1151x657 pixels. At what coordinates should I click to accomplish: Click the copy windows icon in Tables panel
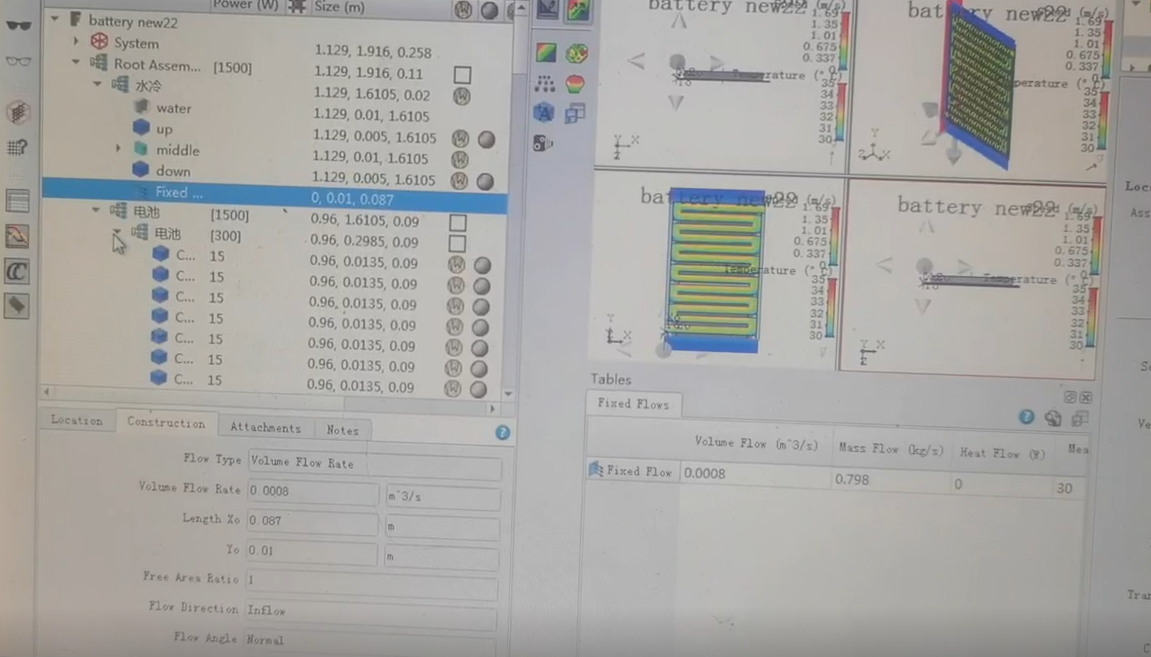1080,418
